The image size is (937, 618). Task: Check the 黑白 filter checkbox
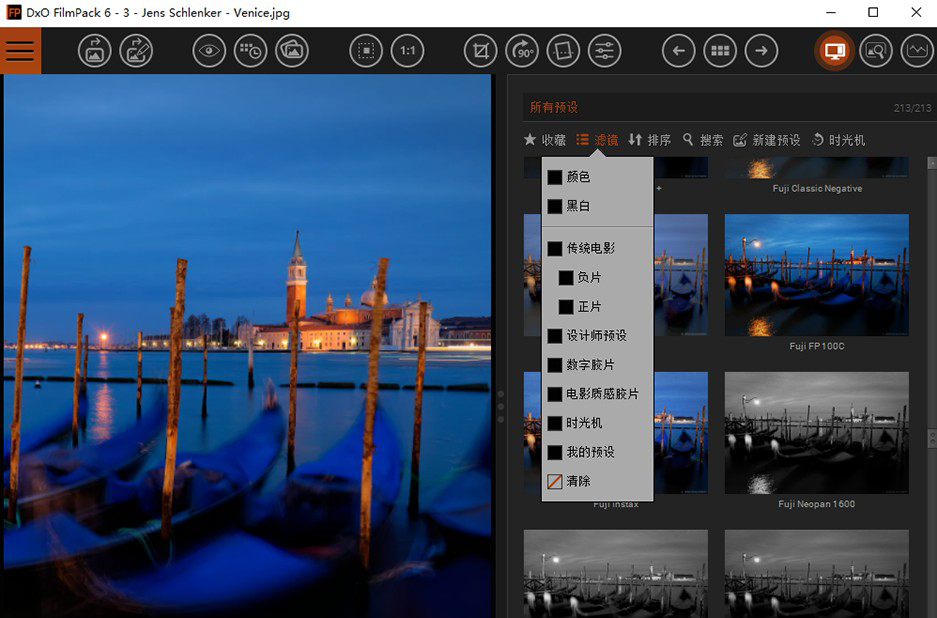point(555,206)
